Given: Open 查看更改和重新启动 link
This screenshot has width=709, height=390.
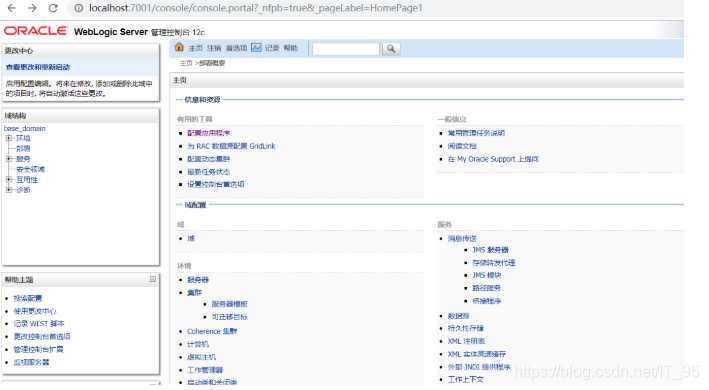Looking at the screenshot, I should pyautogui.click(x=38, y=67).
